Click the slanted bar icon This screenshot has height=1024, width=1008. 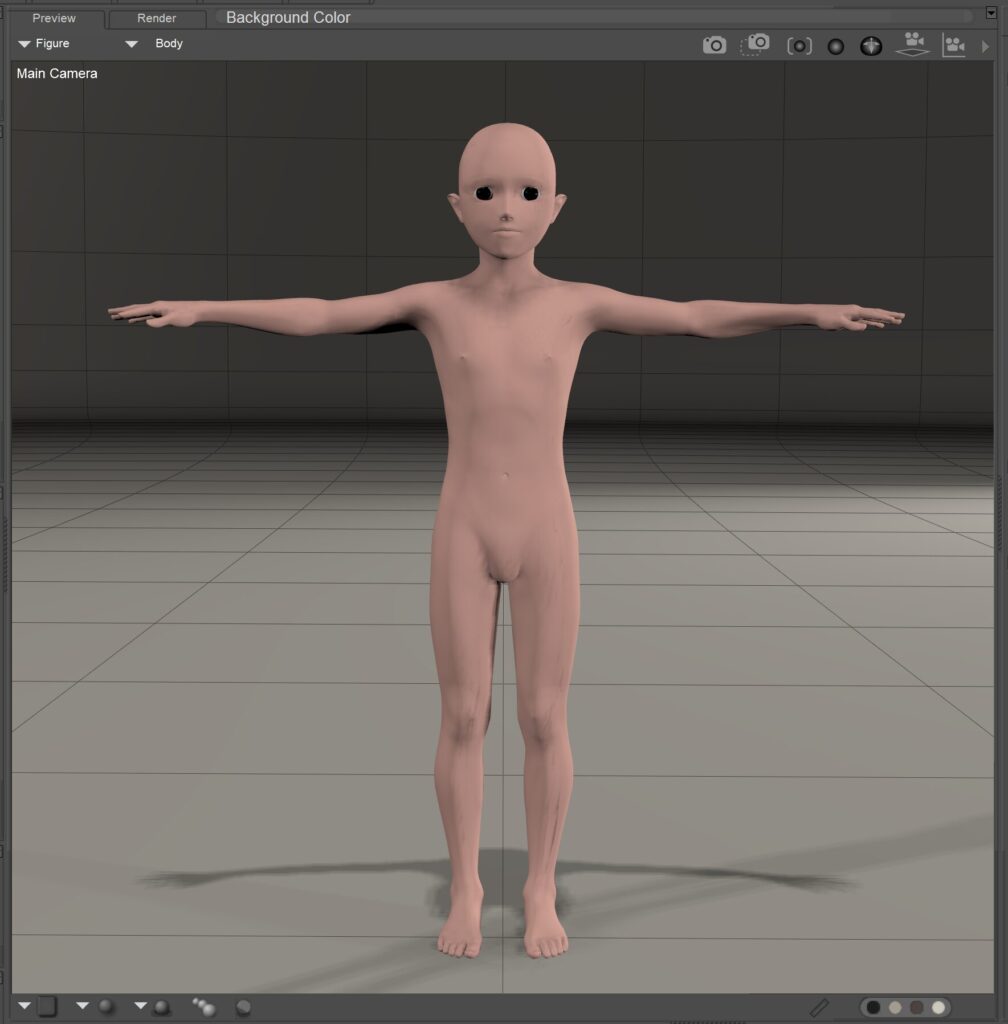pyautogui.click(x=819, y=1008)
